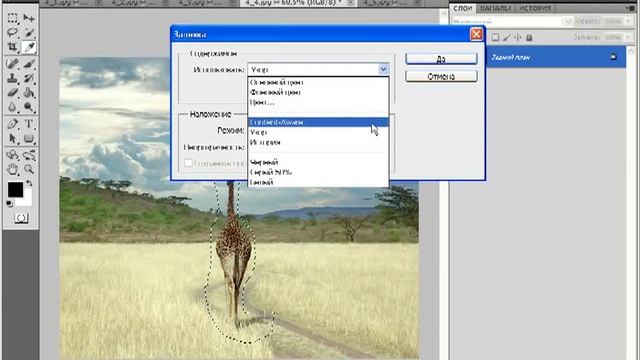Reset to default black and white colors
The image size is (640, 360).
pyautogui.click(x=9, y=203)
